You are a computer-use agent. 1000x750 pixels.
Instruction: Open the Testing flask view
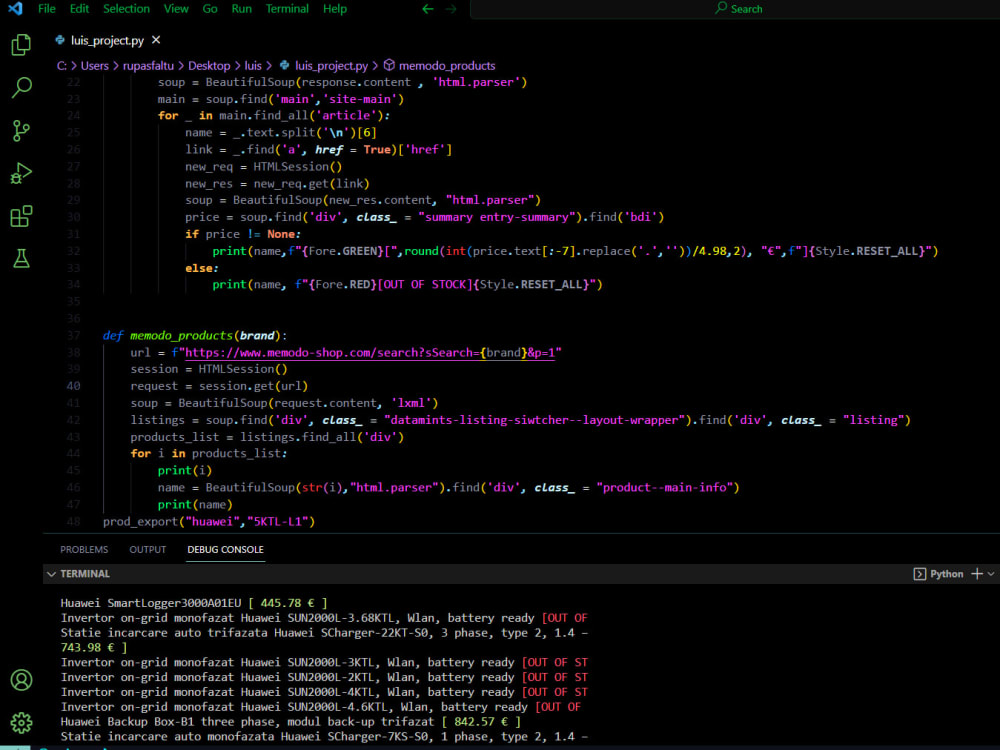21,258
